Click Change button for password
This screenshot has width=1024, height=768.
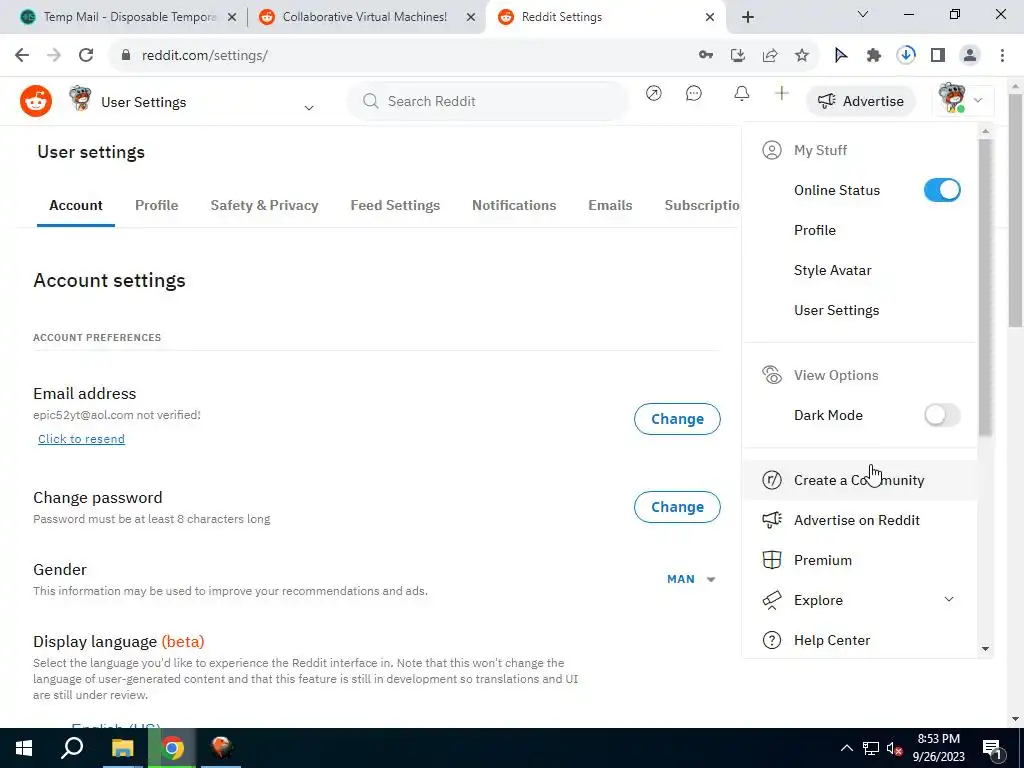(677, 507)
